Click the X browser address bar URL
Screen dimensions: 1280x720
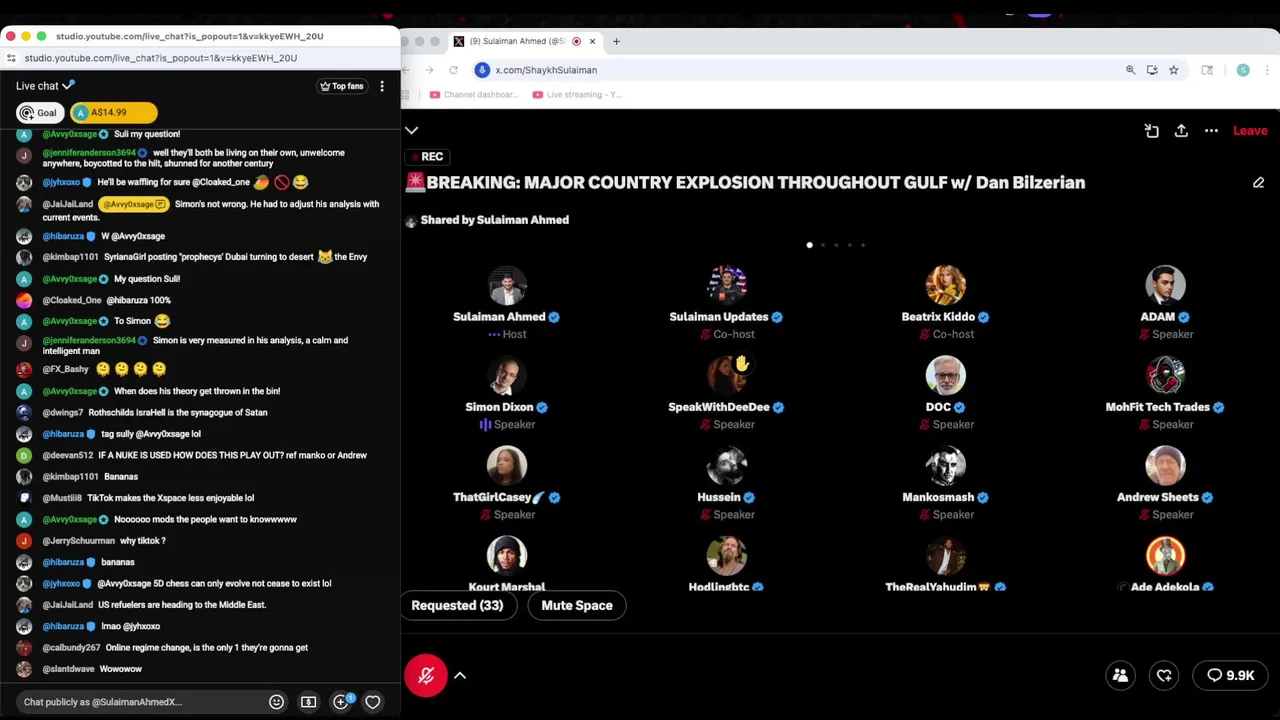pyautogui.click(x=546, y=70)
